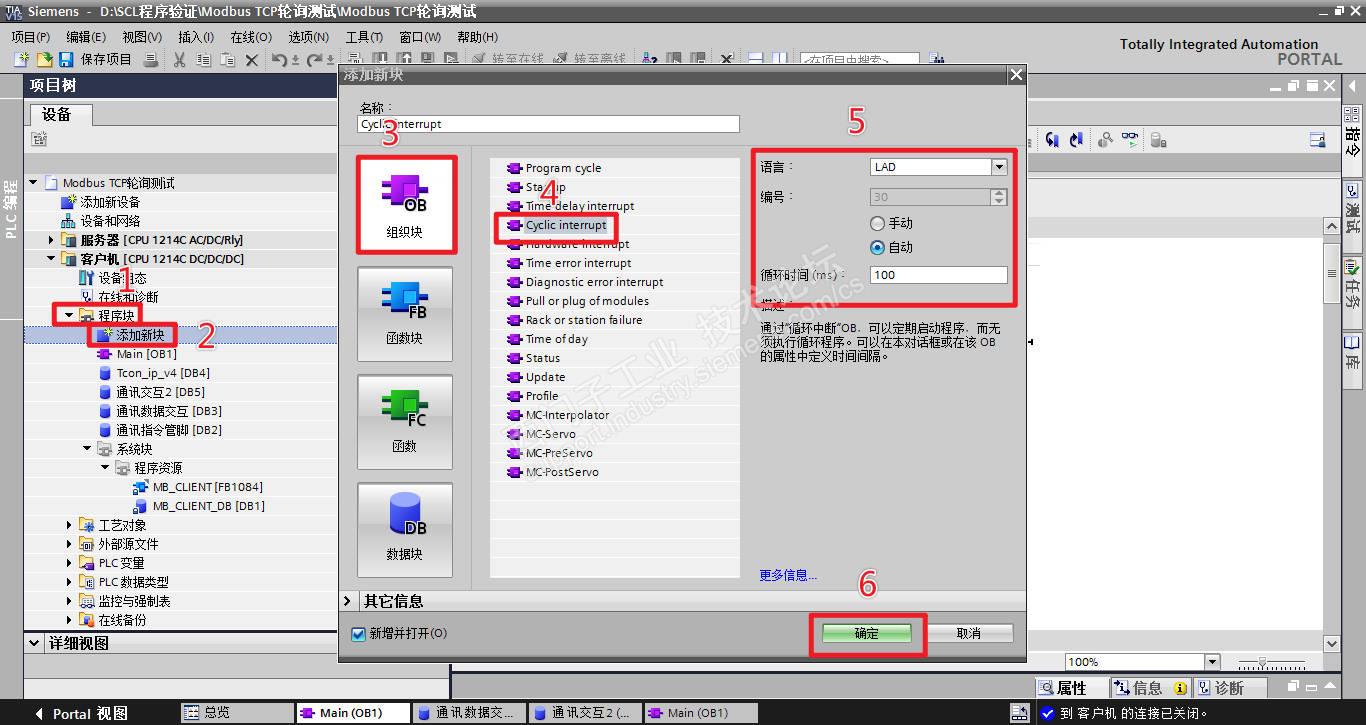
Task: Open the 更多信息 link
Action: [x=788, y=575]
